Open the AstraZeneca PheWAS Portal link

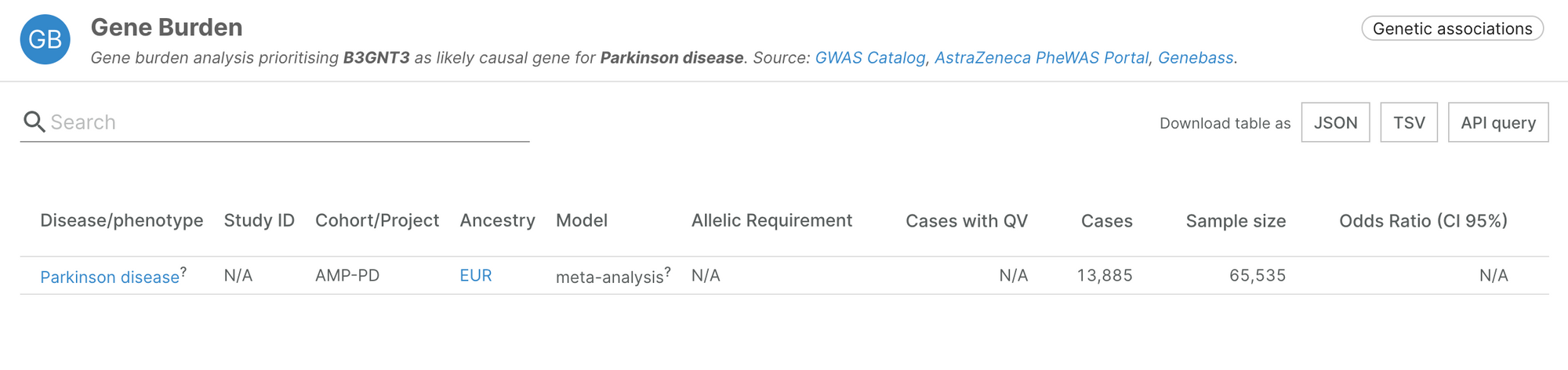pyautogui.click(x=1041, y=57)
